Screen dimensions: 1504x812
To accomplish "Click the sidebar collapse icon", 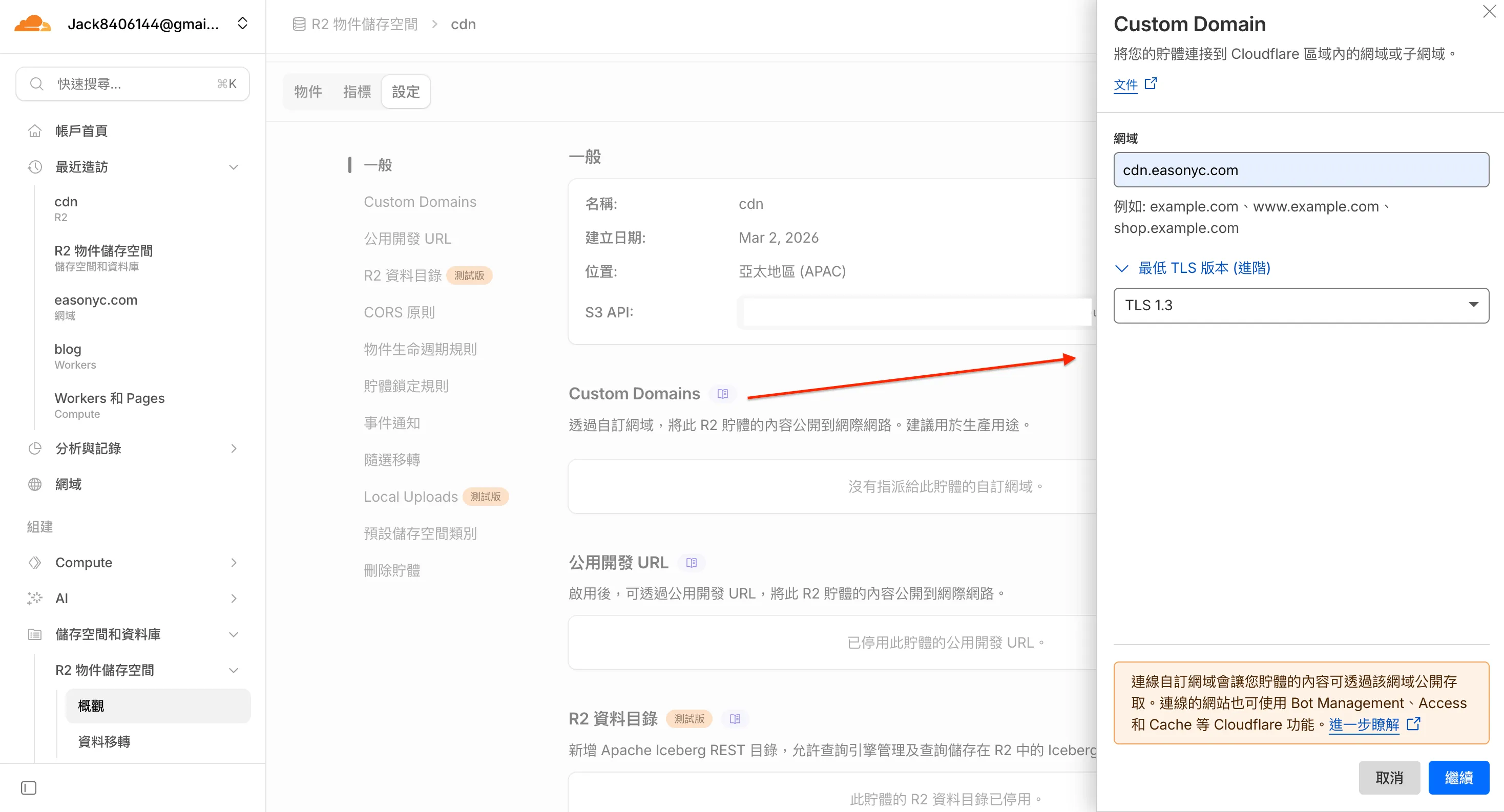I will point(29,788).
